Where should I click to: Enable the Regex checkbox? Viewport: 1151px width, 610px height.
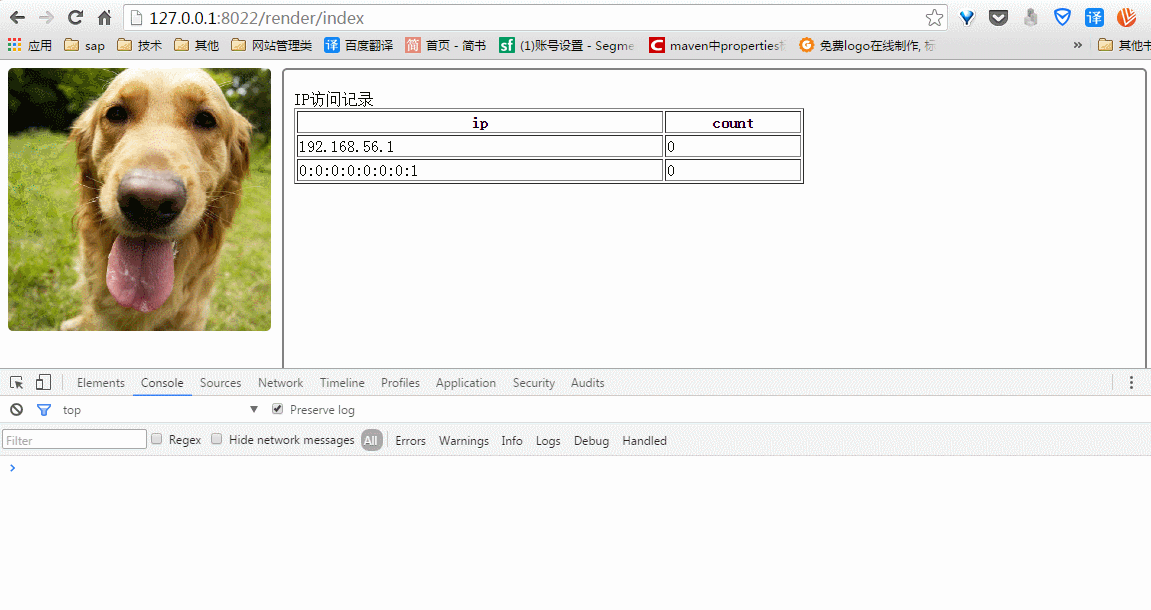pos(156,439)
